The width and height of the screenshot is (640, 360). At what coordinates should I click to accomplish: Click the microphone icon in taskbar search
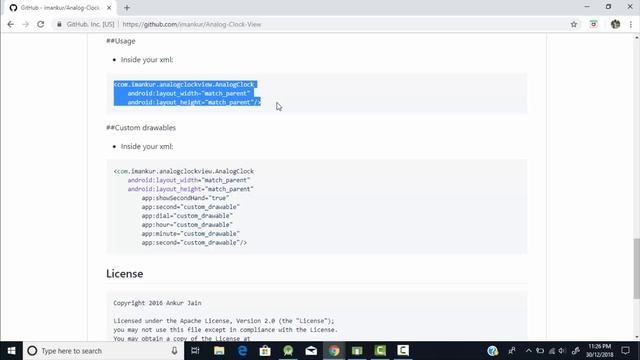[x=174, y=351]
